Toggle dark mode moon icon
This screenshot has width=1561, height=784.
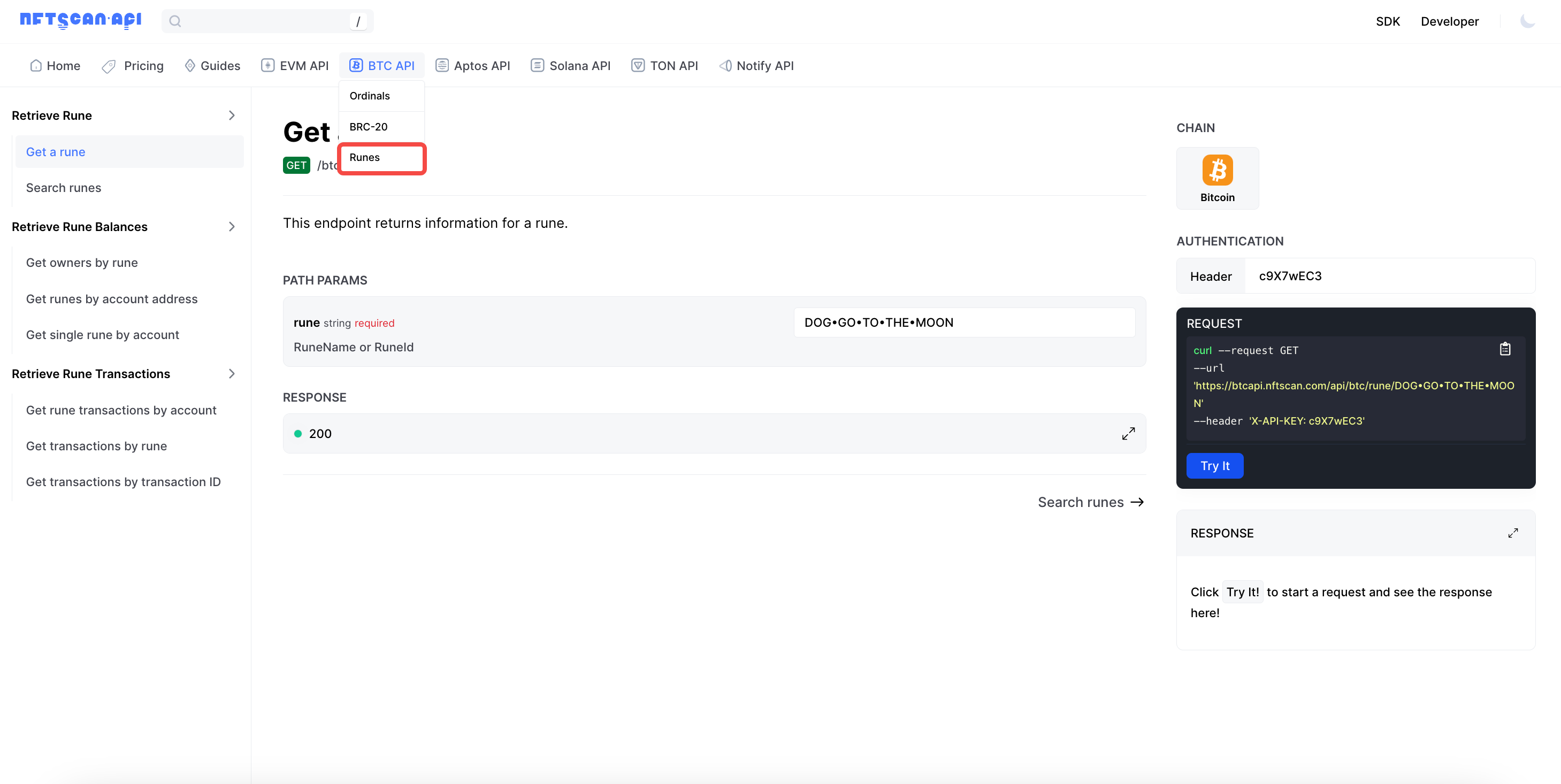(1527, 21)
